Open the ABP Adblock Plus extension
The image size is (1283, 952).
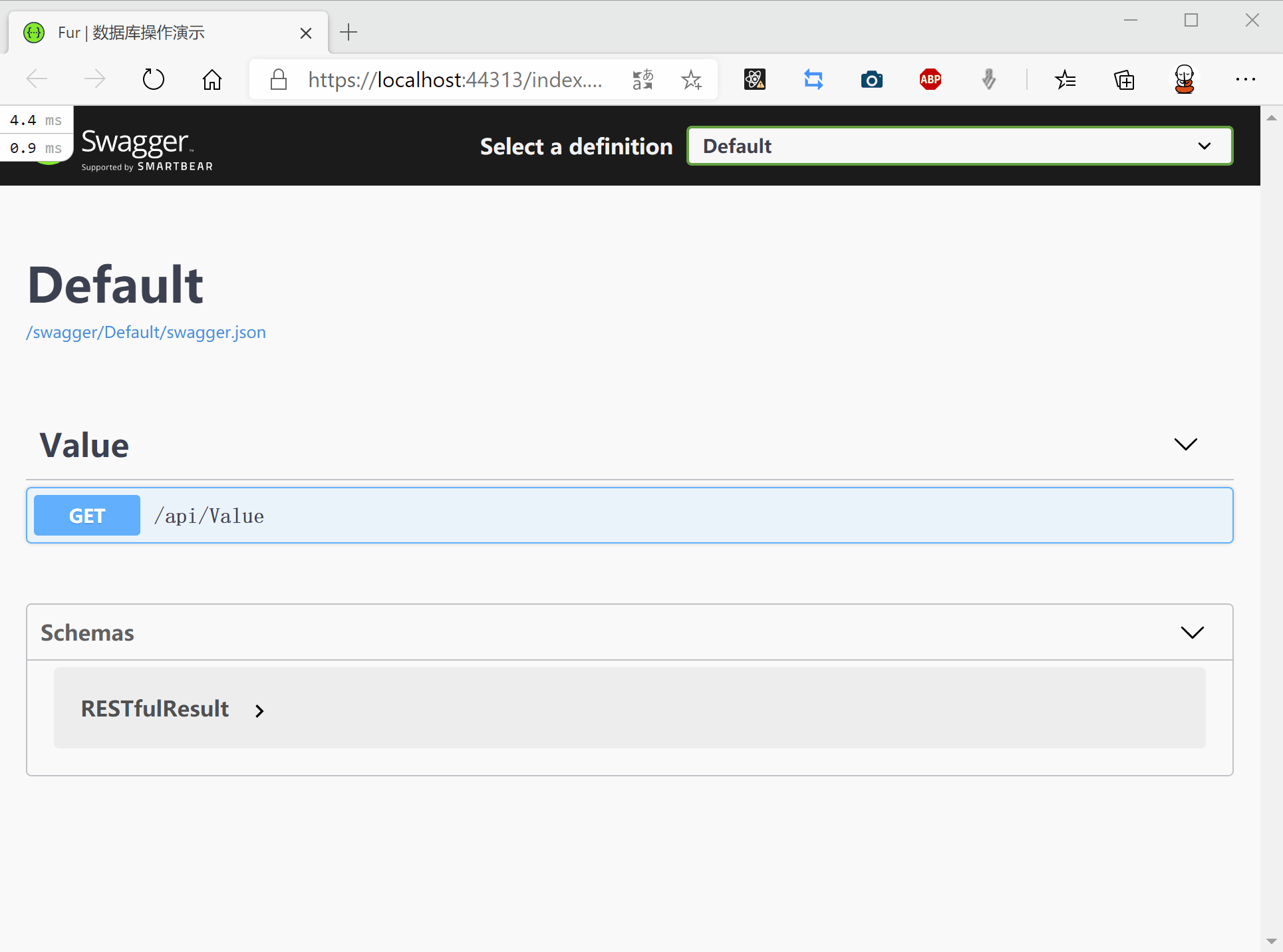coord(930,80)
